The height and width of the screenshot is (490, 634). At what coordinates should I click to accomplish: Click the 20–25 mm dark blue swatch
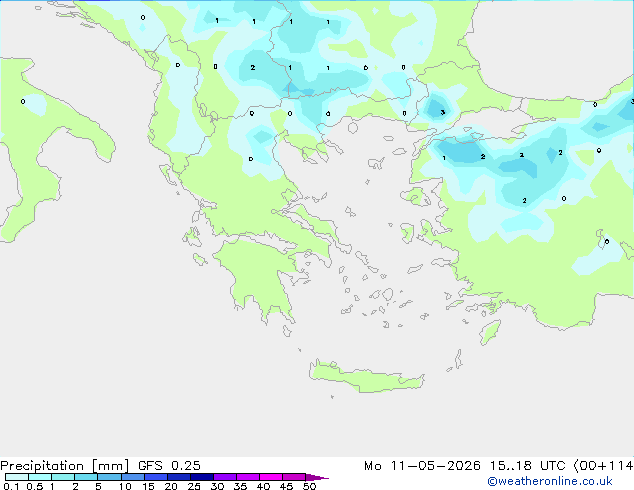coord(178,477)
